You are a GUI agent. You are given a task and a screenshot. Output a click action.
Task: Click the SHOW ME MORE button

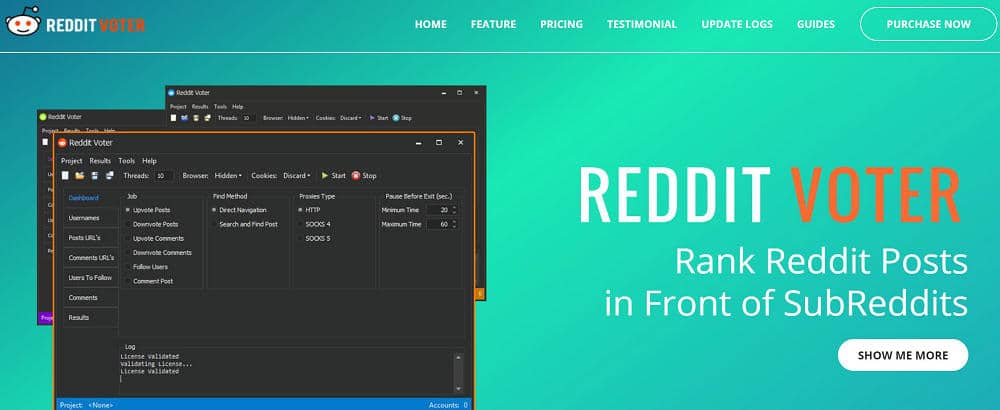(902, 355)
